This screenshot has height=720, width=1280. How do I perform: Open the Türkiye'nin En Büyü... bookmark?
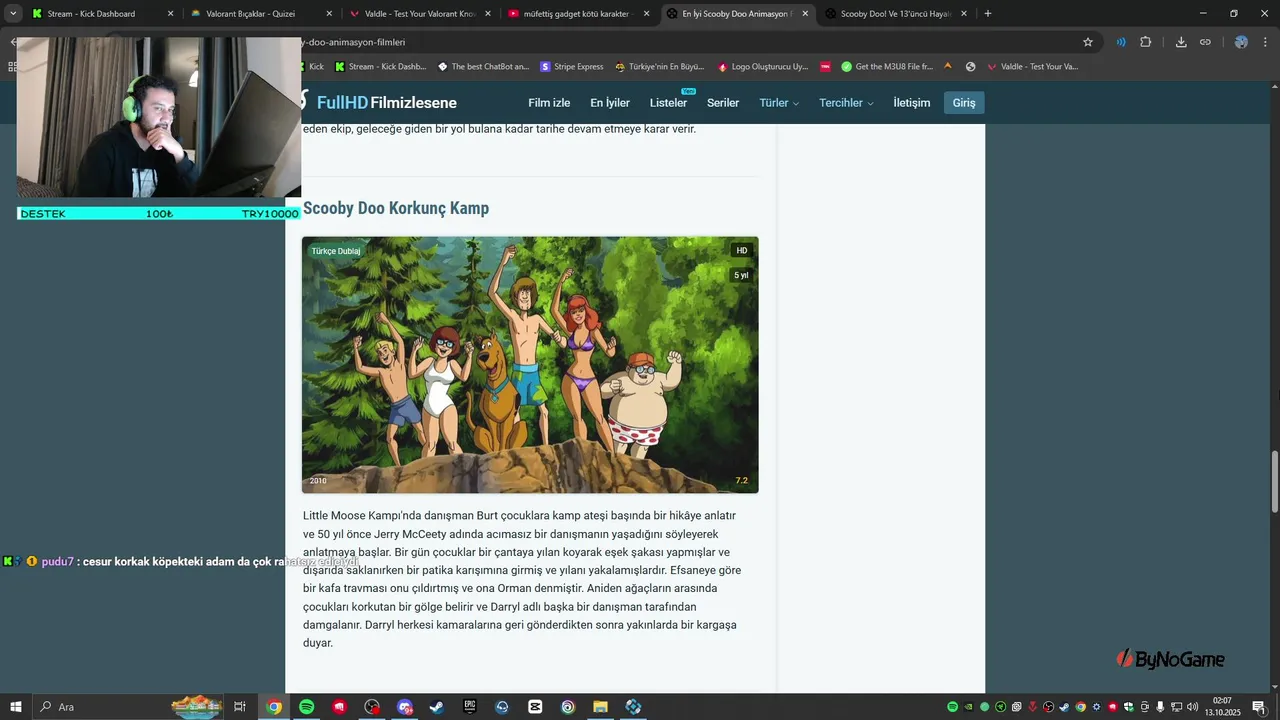point(660,67)
